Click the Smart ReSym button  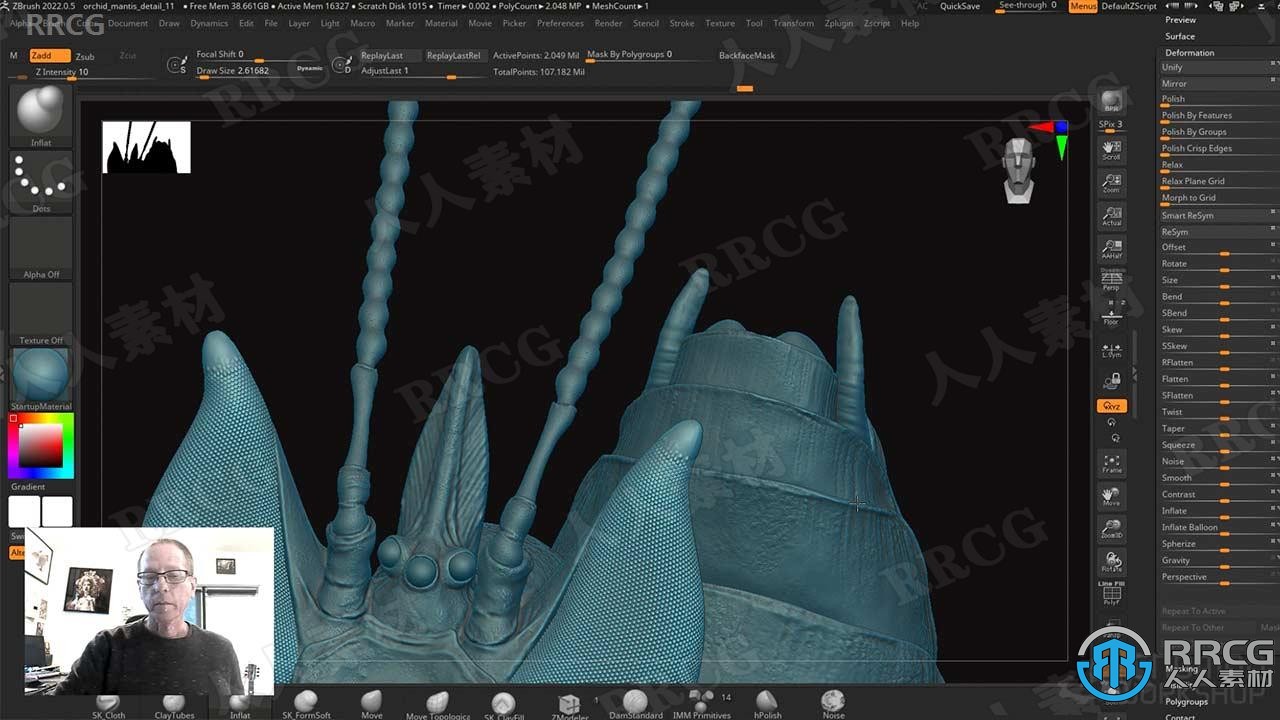(1218, 215)
